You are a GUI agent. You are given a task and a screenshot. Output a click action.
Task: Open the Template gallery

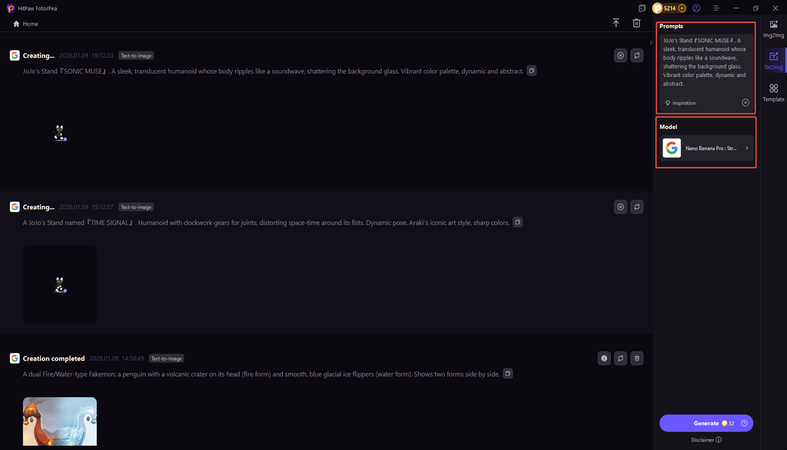773,92
